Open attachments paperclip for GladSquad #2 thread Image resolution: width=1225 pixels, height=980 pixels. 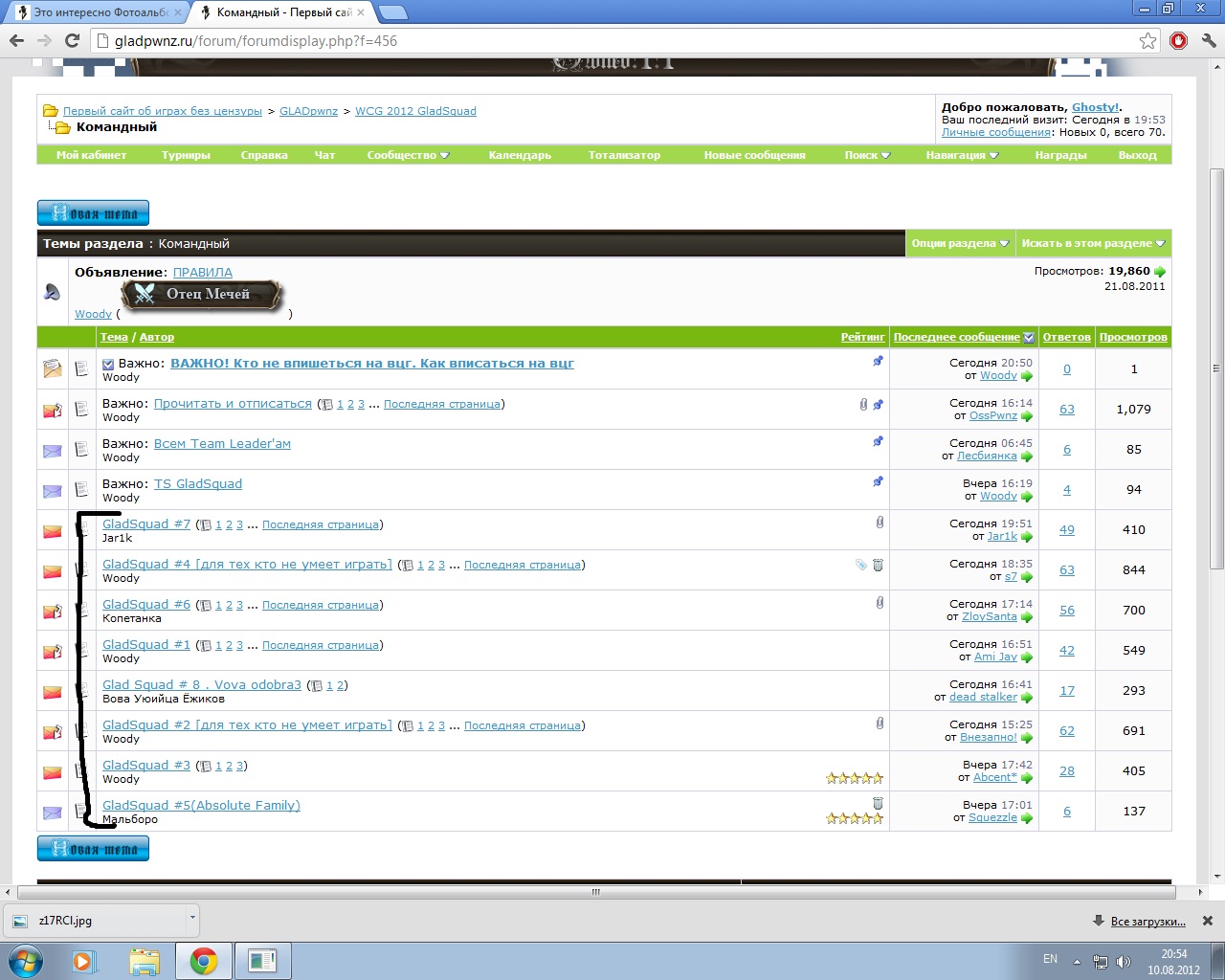pyautogui.click(x=880, y=724)
